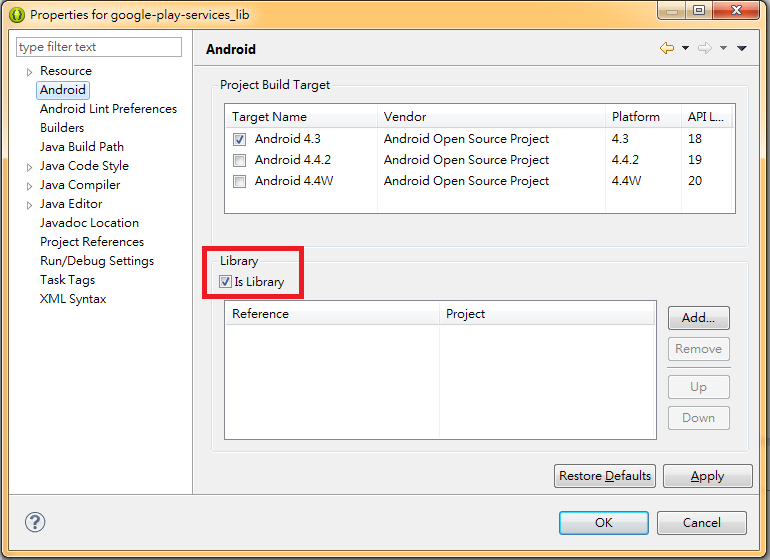Confirm with the OK button
770x560 pixels.
click(604, 523)
